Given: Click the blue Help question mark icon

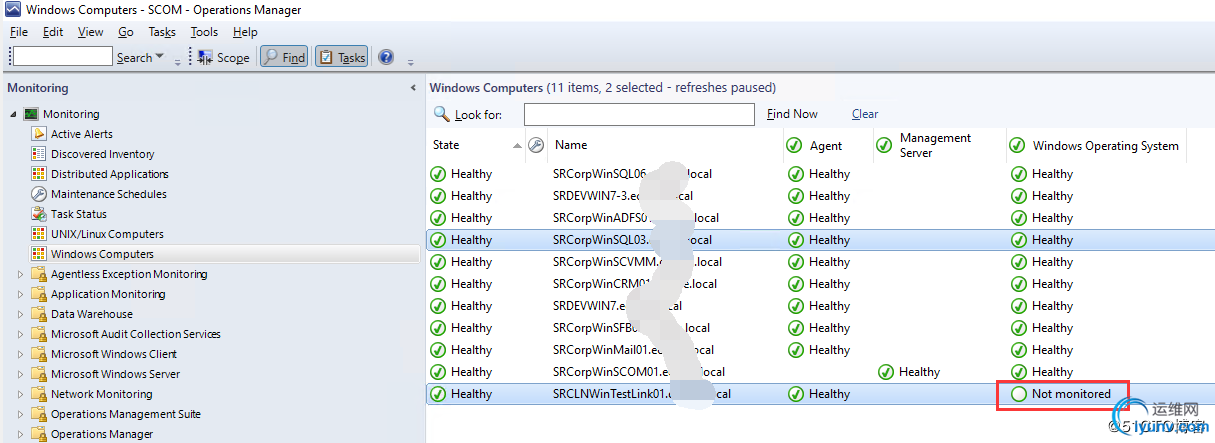Looking at the screenshot, I should [x=386, y=57].
